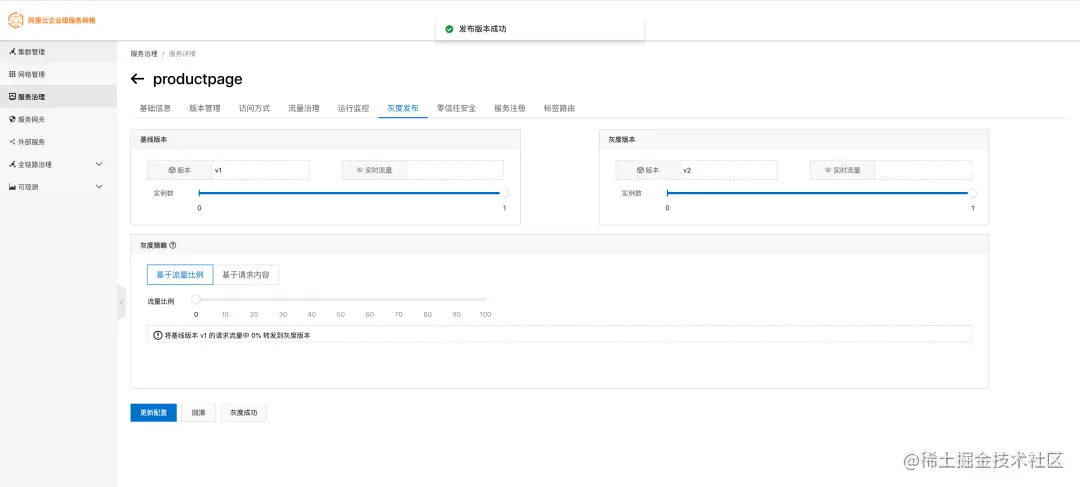Screen dimensions: 1080x487
Task: Click the 实时流量 icon in 灰度版本 panel
Action: (x=827, y=170)
